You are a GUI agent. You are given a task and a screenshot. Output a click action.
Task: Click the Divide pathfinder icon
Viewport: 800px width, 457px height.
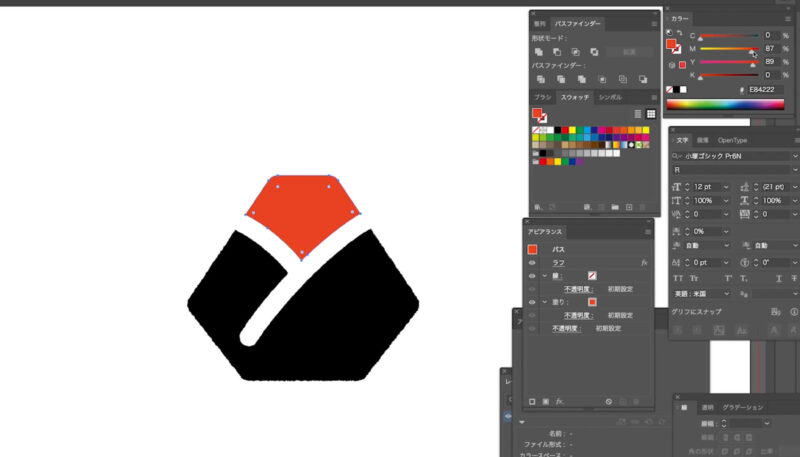coord(541,79)
